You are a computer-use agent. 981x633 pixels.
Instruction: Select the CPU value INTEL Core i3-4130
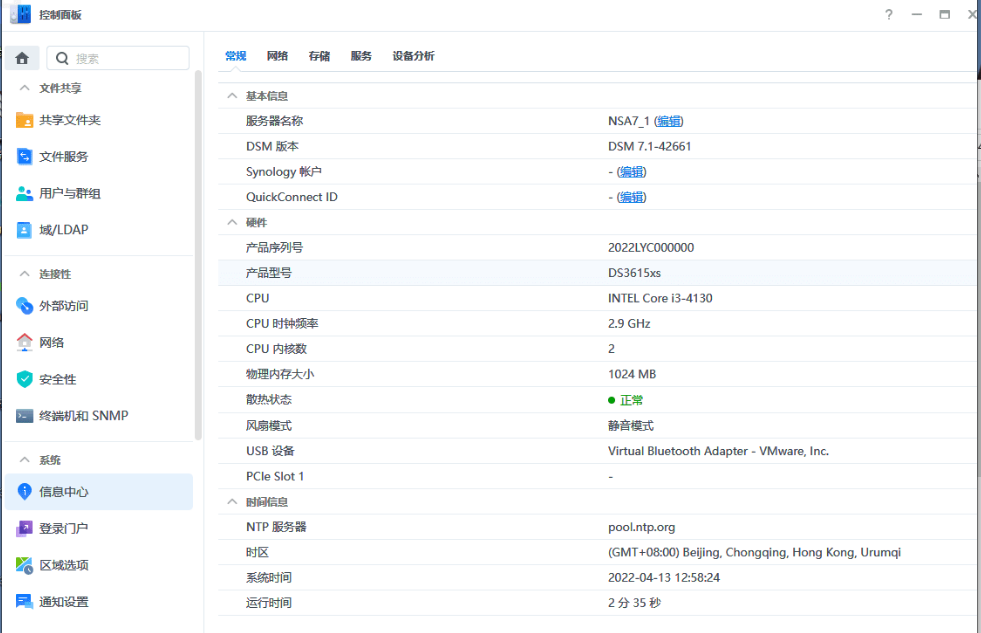[x=660, y=298]
